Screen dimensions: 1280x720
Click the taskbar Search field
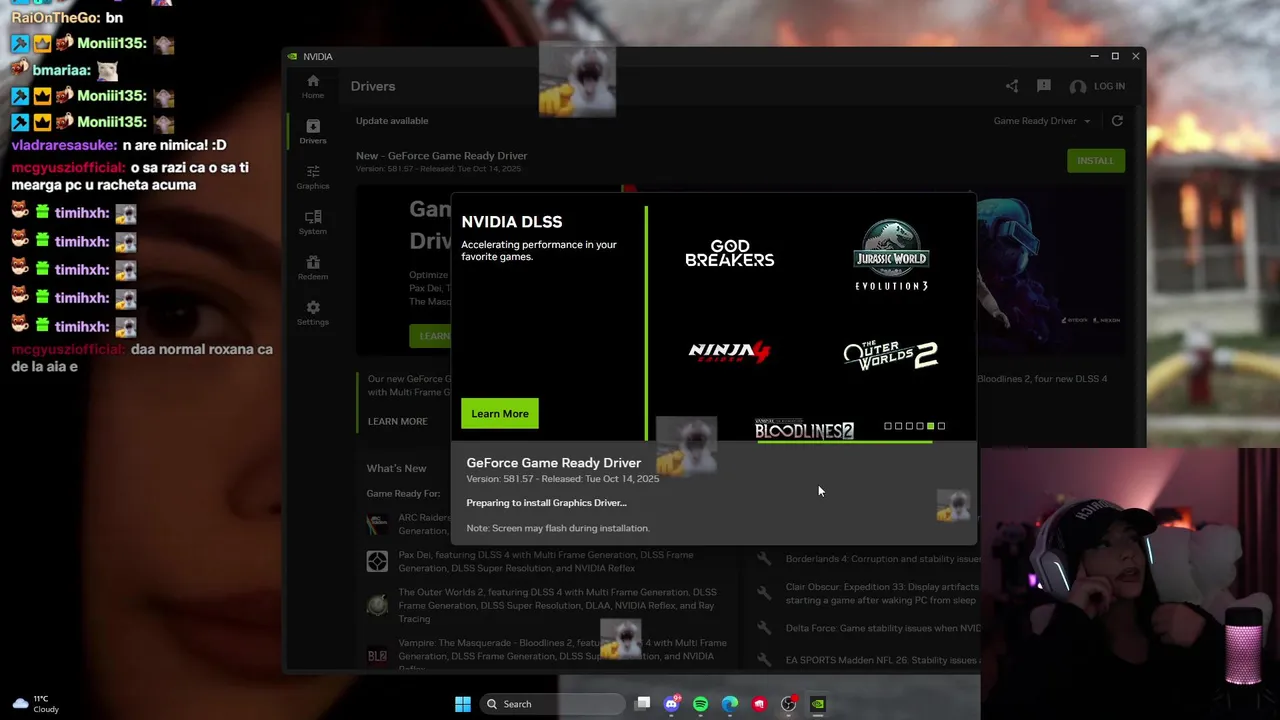[551, 704]
